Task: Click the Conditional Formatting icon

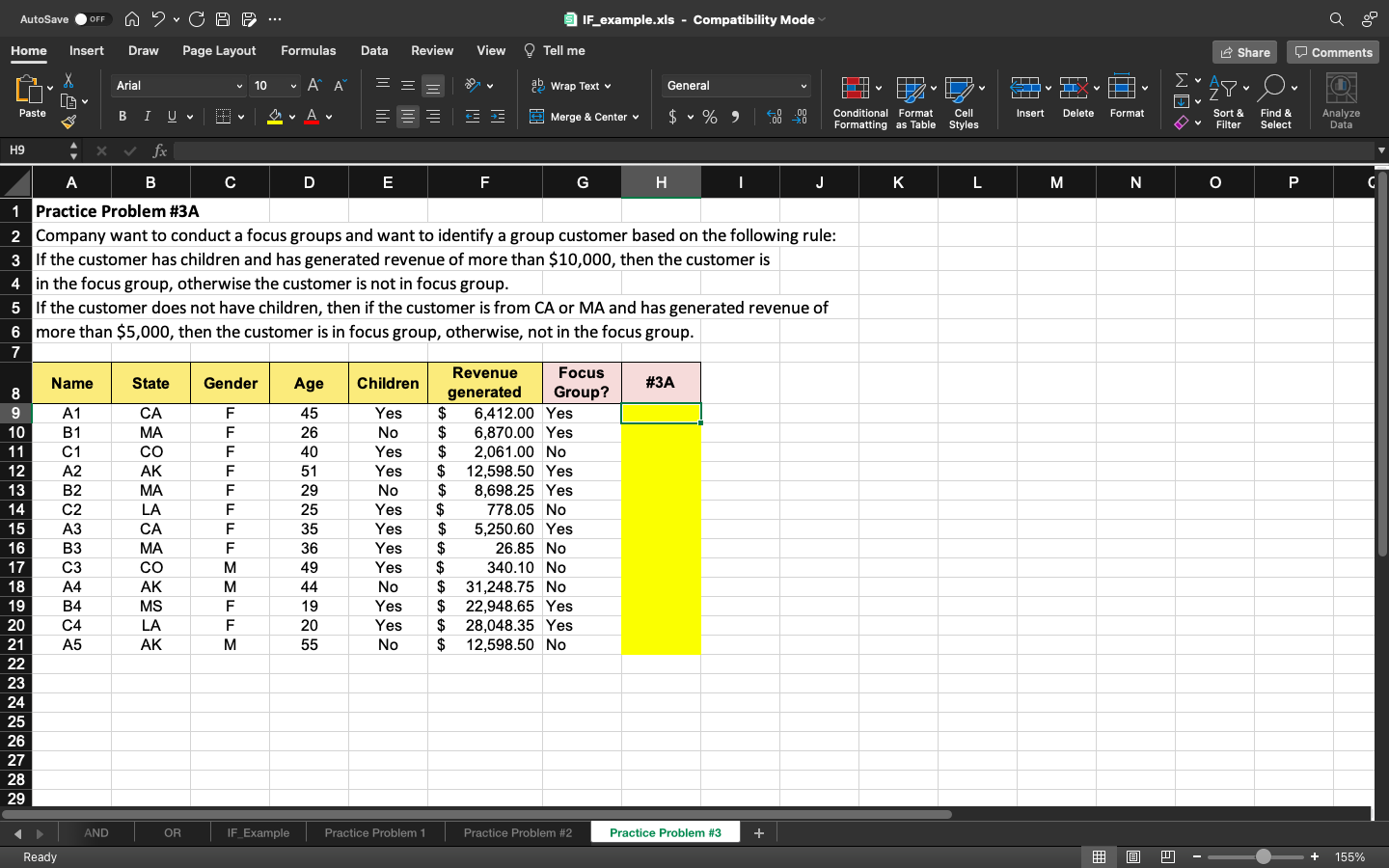Action: [855, 90]
